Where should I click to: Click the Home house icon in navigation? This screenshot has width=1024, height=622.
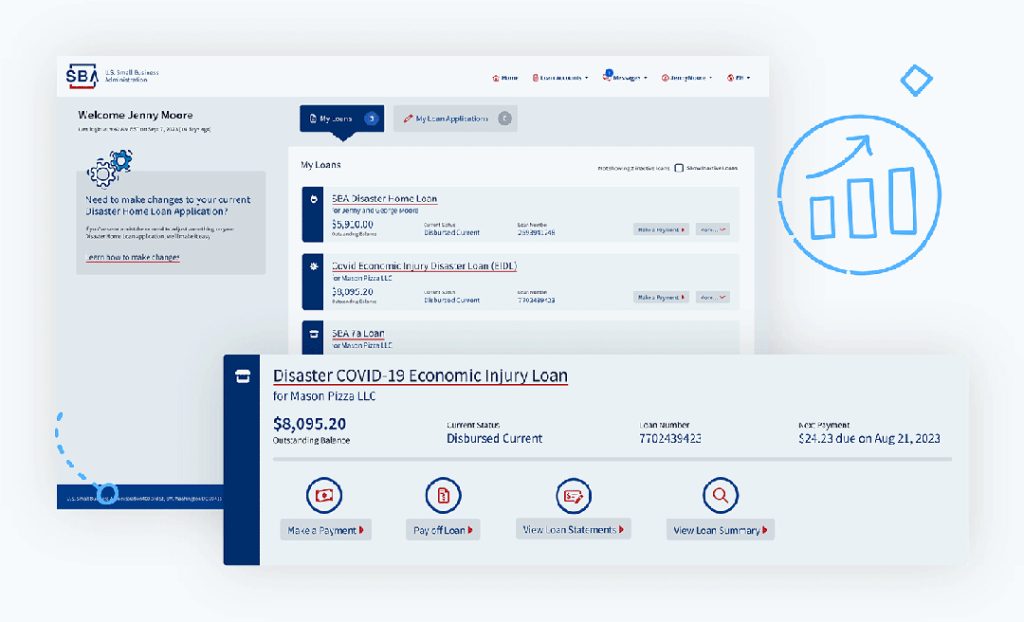pos(496,78)
